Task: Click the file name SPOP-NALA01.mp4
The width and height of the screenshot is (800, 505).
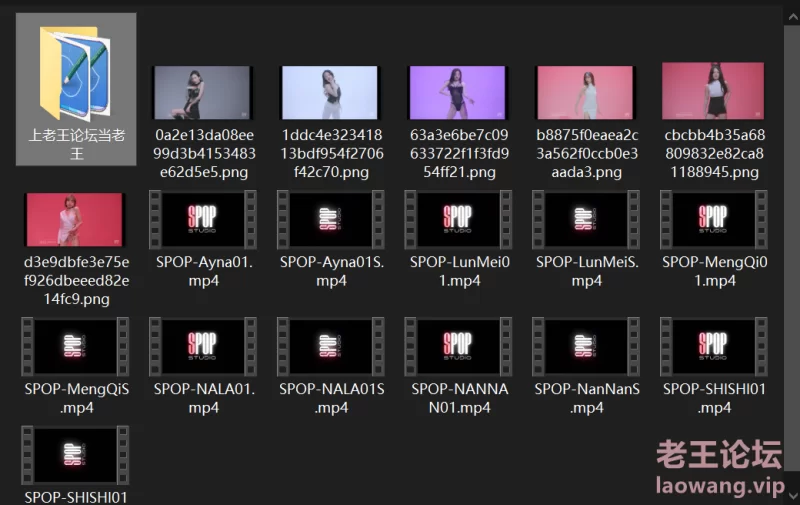Action: coord(204,398)
